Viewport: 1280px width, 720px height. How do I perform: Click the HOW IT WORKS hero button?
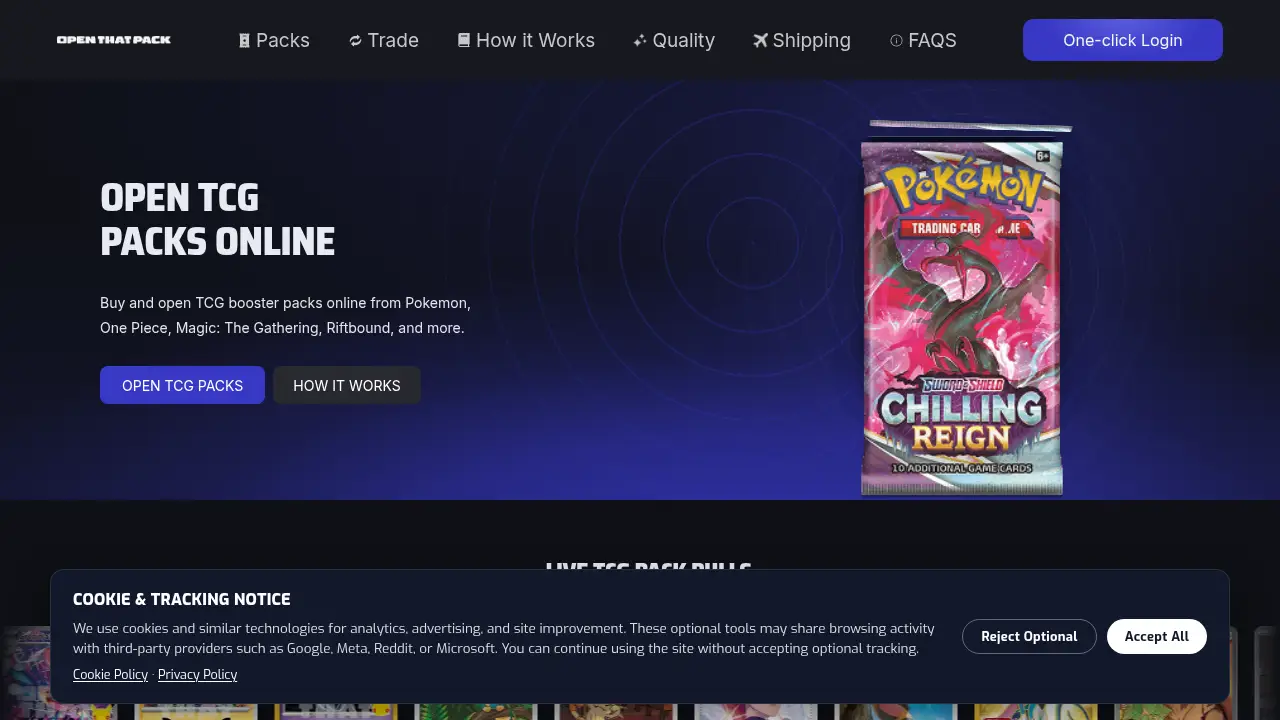pos(347,385)
